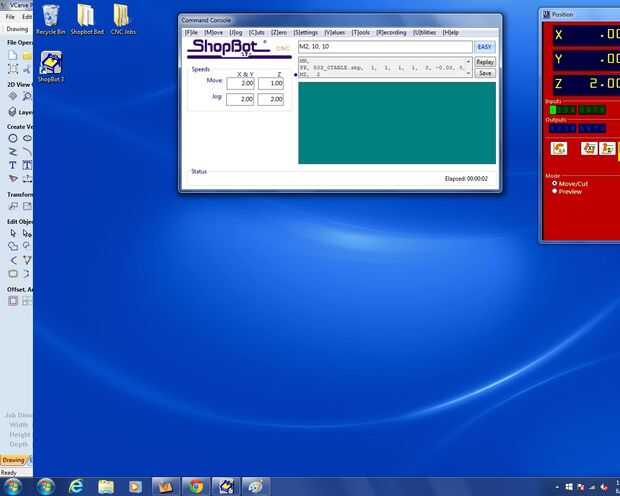Click the command entry field showing M2, 10, 10

tap(385, 47)
